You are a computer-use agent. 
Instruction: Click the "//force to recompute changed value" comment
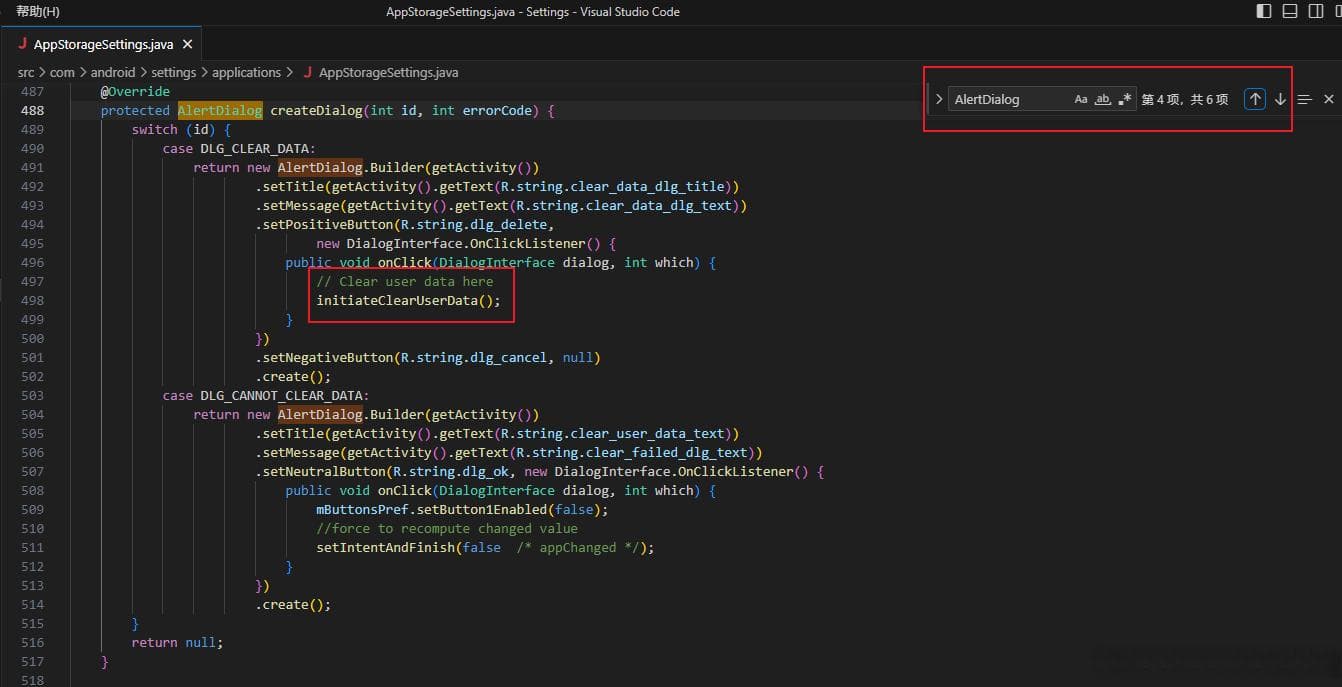click(x=447, y=528)
